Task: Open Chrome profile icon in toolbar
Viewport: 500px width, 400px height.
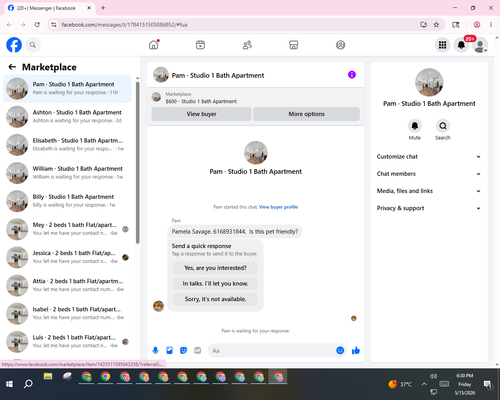Action: pyautogui.click(x=477, y=25)
